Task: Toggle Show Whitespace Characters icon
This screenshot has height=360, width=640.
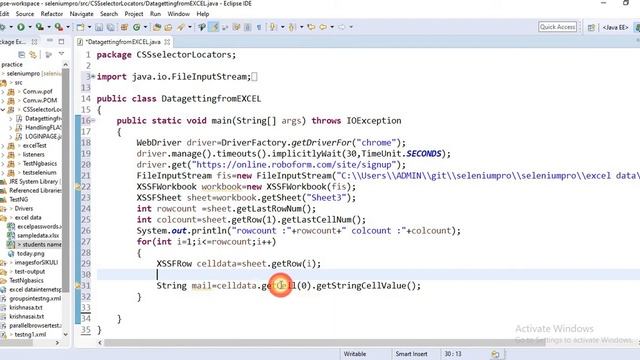Action: (259, 27)
